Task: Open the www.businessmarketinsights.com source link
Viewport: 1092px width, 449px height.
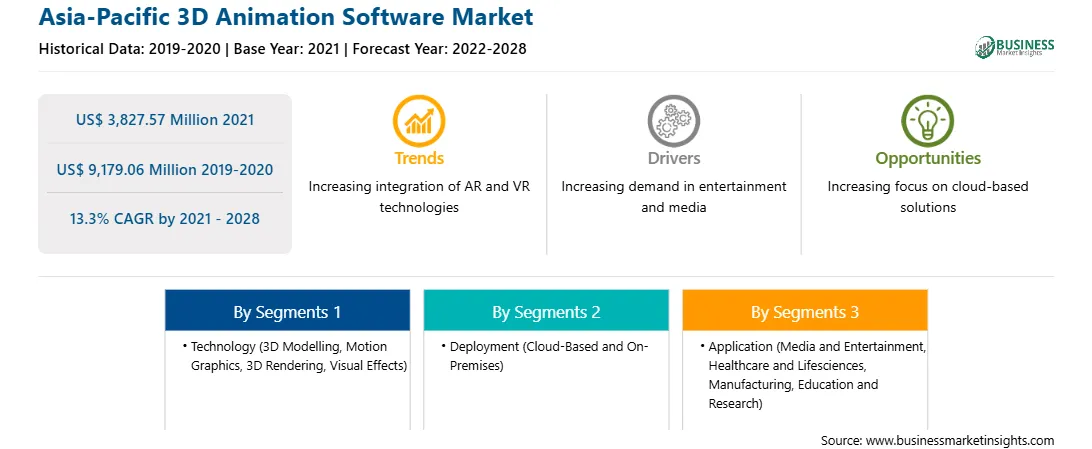Action: [x=960, y=440]
